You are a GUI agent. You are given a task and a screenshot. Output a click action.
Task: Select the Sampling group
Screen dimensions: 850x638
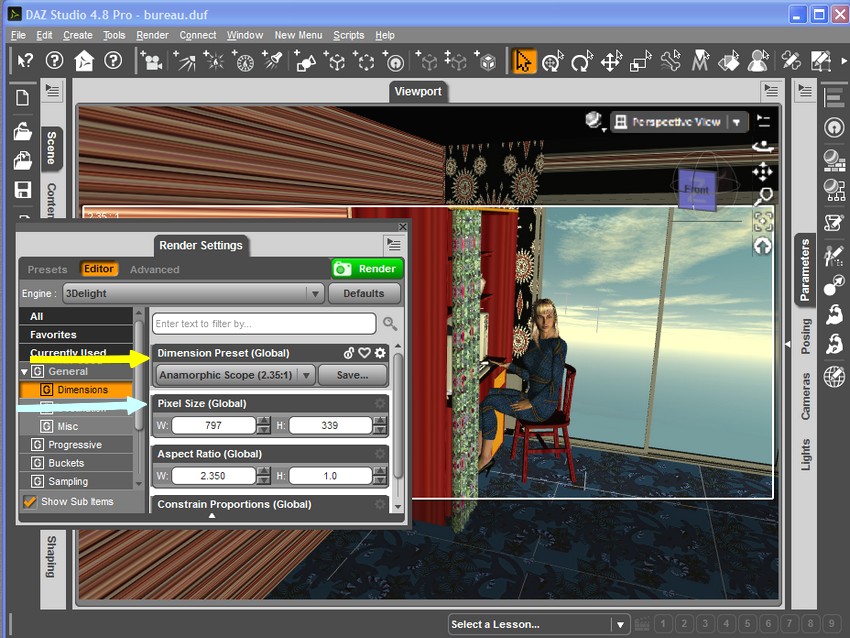pyautogui.click(x=76, y=481)
